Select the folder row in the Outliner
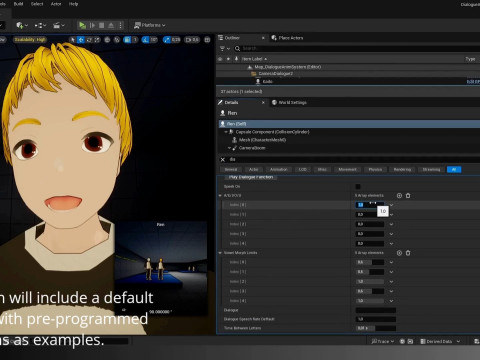The image size is (480, 360). 348,74
